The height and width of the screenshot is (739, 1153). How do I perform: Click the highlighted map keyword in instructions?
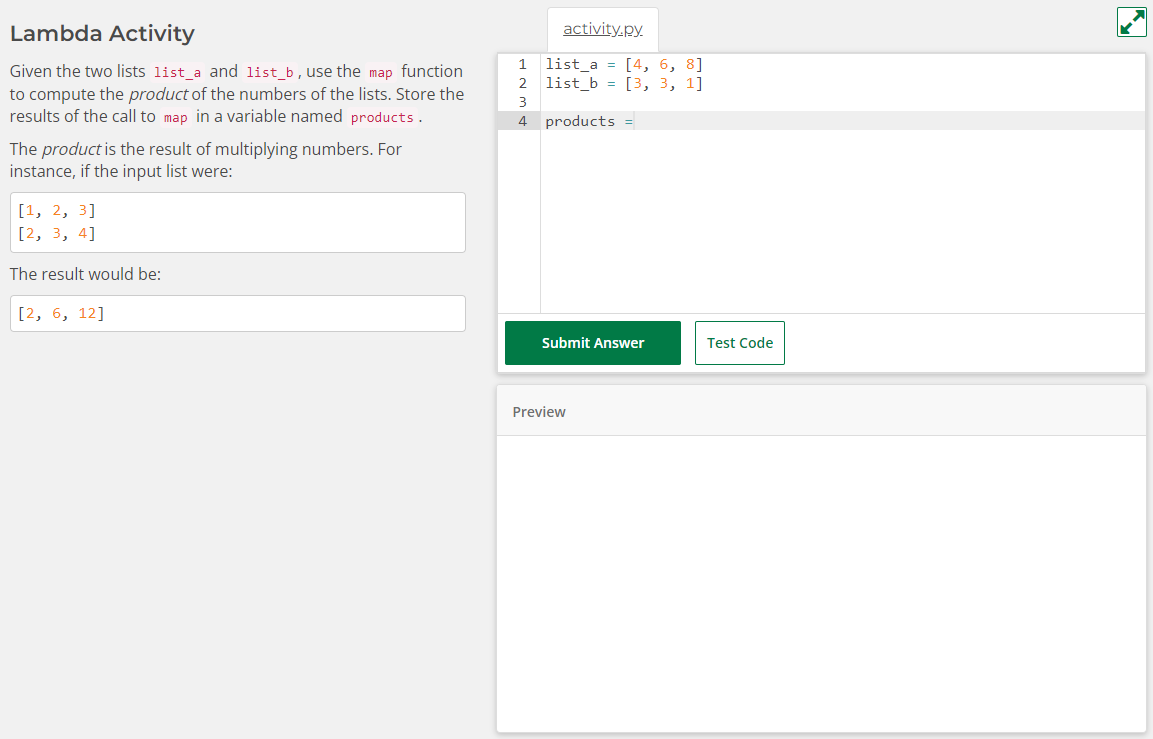(379, 71)
